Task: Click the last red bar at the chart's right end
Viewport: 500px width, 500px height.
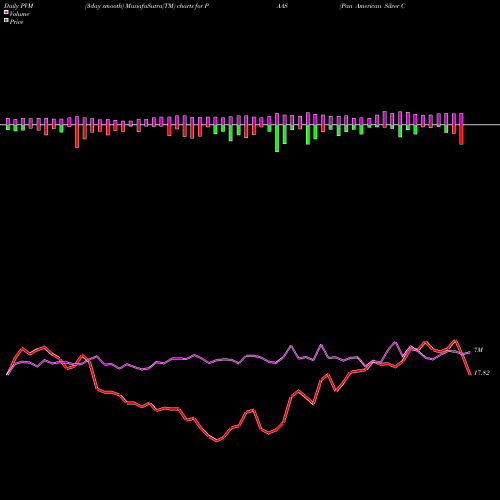Action: coord(461,135)
